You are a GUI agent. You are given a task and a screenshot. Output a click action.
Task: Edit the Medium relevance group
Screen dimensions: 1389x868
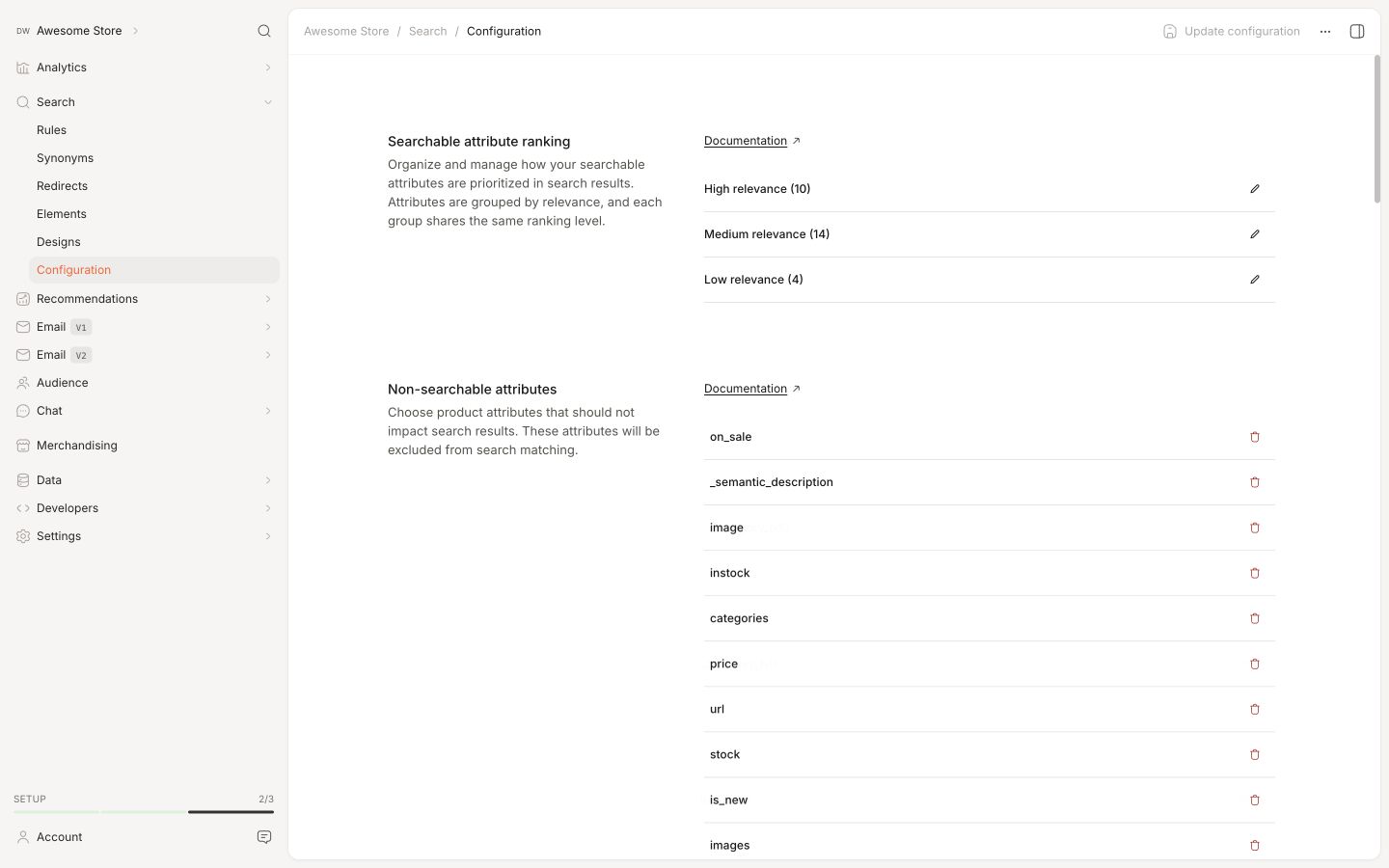point(1255,234)
